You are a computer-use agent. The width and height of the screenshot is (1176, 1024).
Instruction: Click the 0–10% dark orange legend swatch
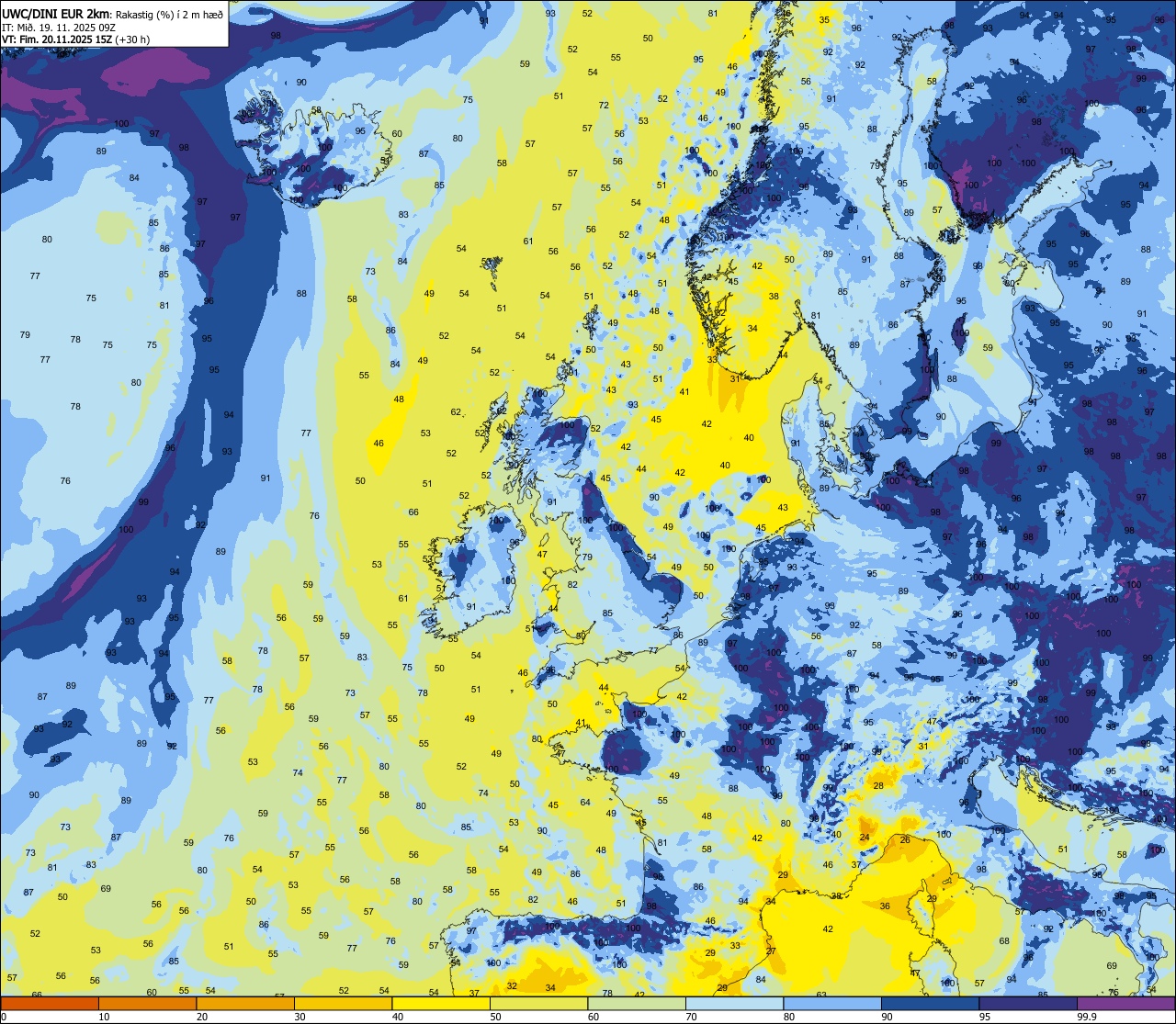pyautogui.click(x=50, y=1004)
